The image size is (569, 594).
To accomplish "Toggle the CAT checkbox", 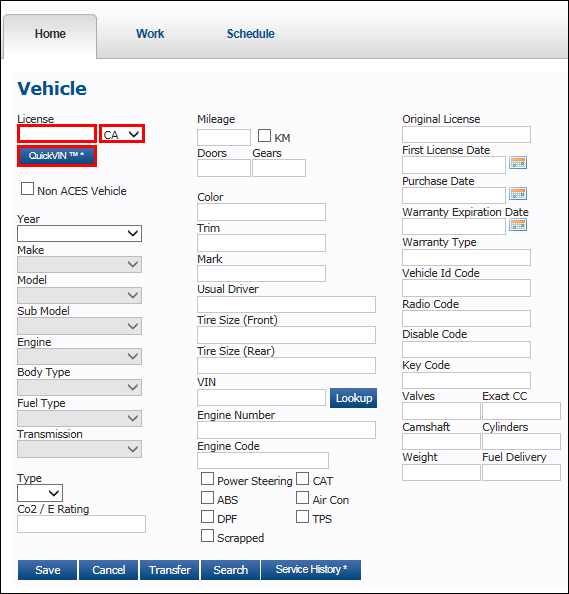I will [302, 478].
